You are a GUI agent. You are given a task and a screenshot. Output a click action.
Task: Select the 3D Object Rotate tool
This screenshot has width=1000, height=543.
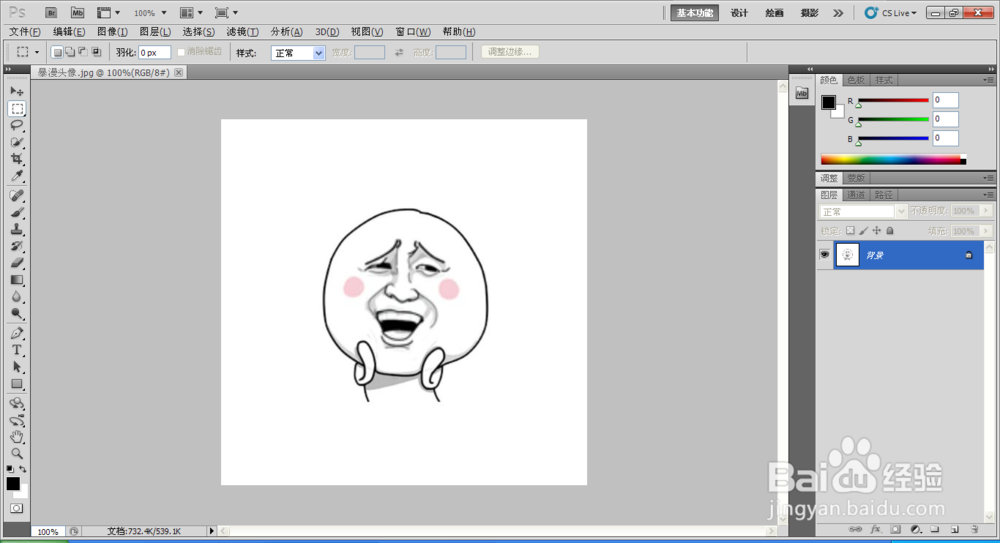(17, 403)
